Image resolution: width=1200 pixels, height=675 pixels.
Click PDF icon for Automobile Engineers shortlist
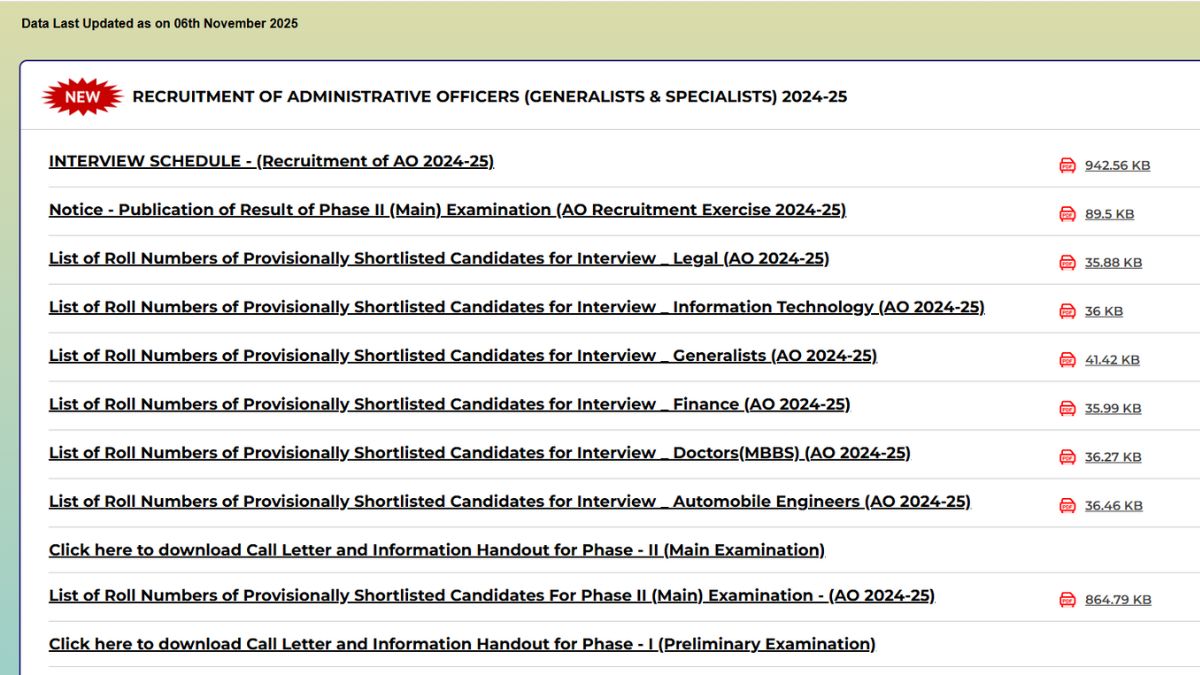click(x=1067, y=506)
